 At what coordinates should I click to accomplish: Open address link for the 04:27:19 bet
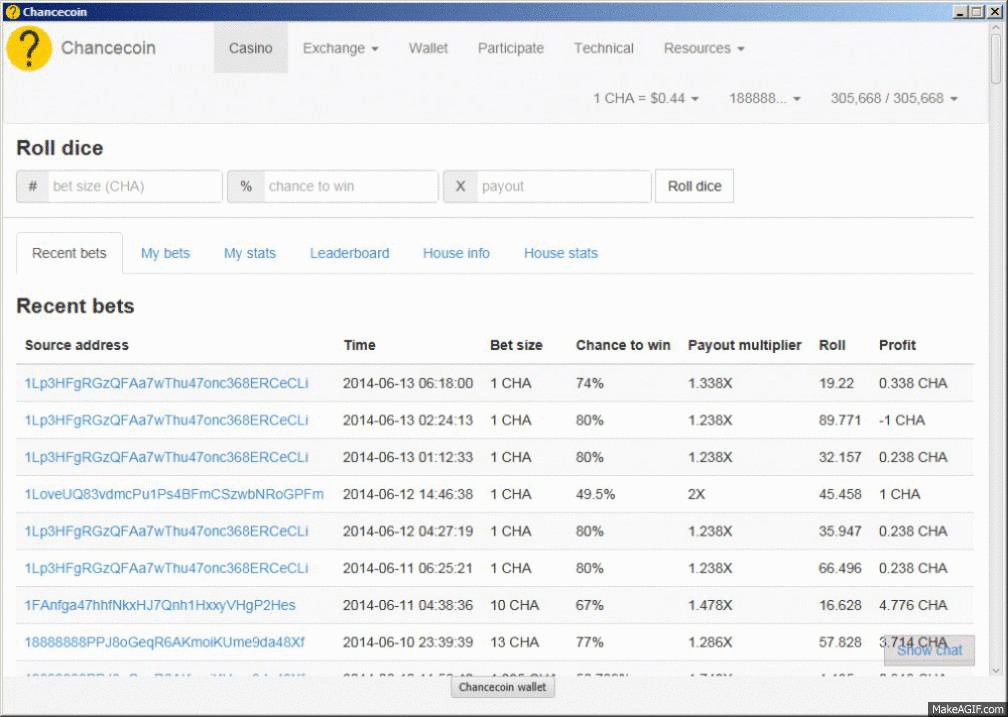(x=166, y=531)
